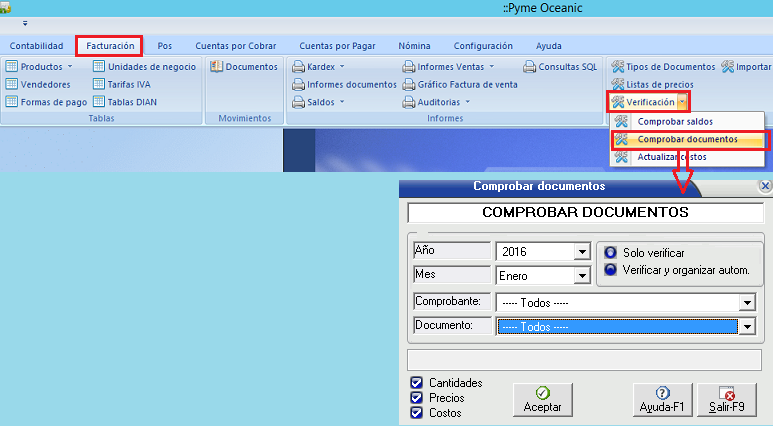Viewport: 773px width, 426px height.
Task: Click the Saldos printer icon
Action: point(298,102)
